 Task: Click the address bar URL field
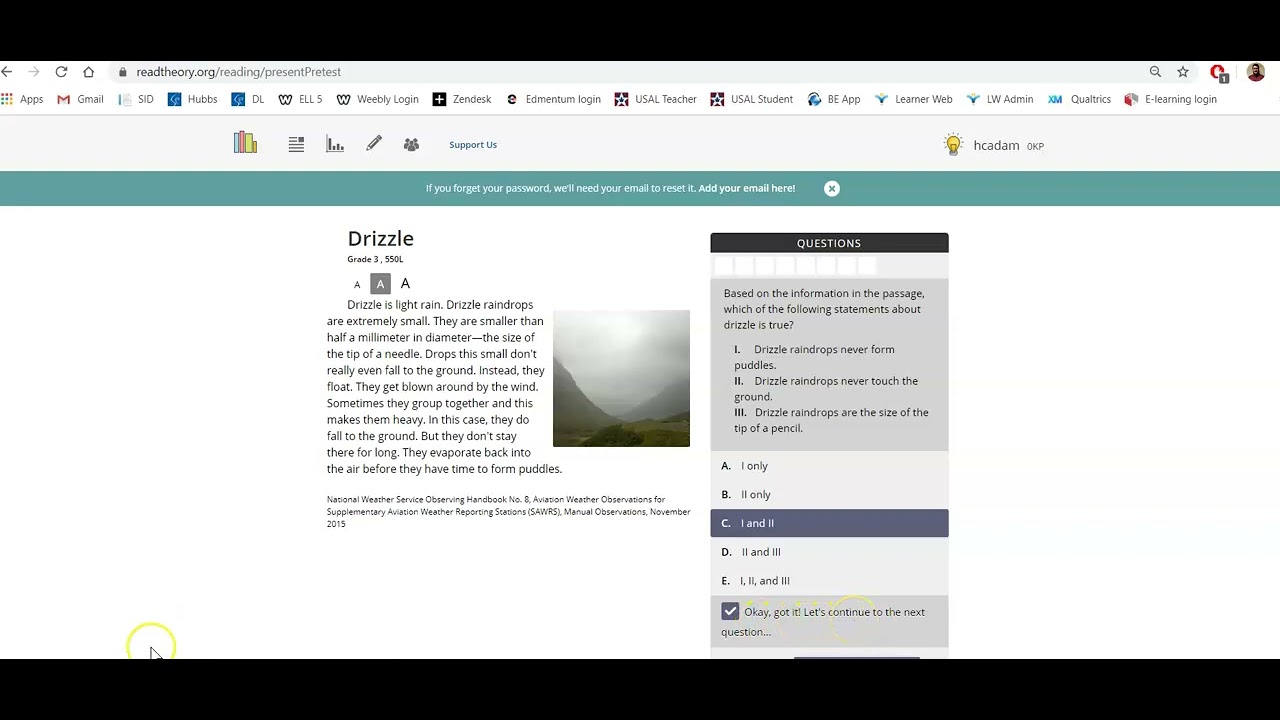pyautogui.click(x=238, y=72)
